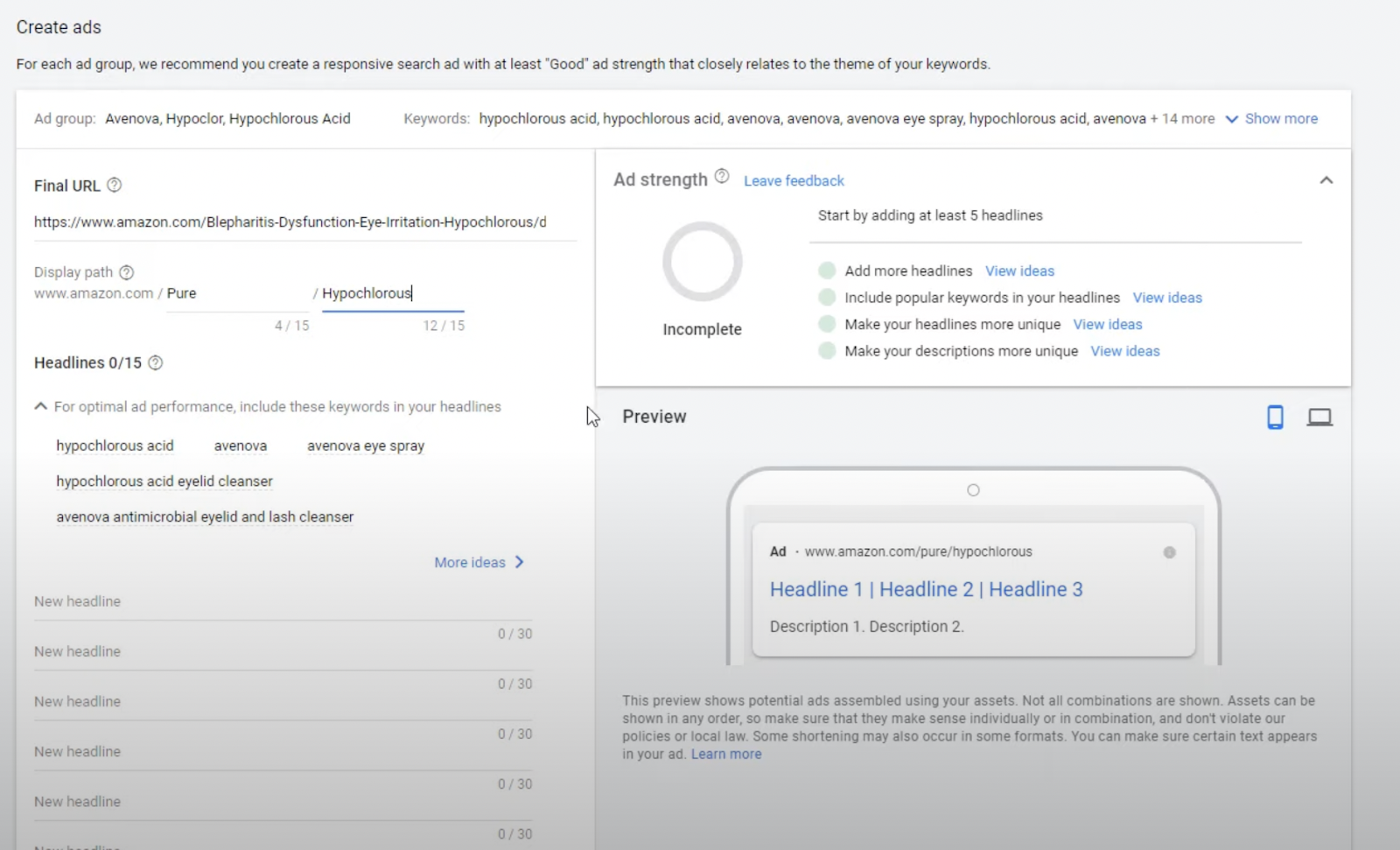Viewport: 1400px width, 850px height.
Task: View ideas for more unique descriptions
Action: pos(1124,351)
